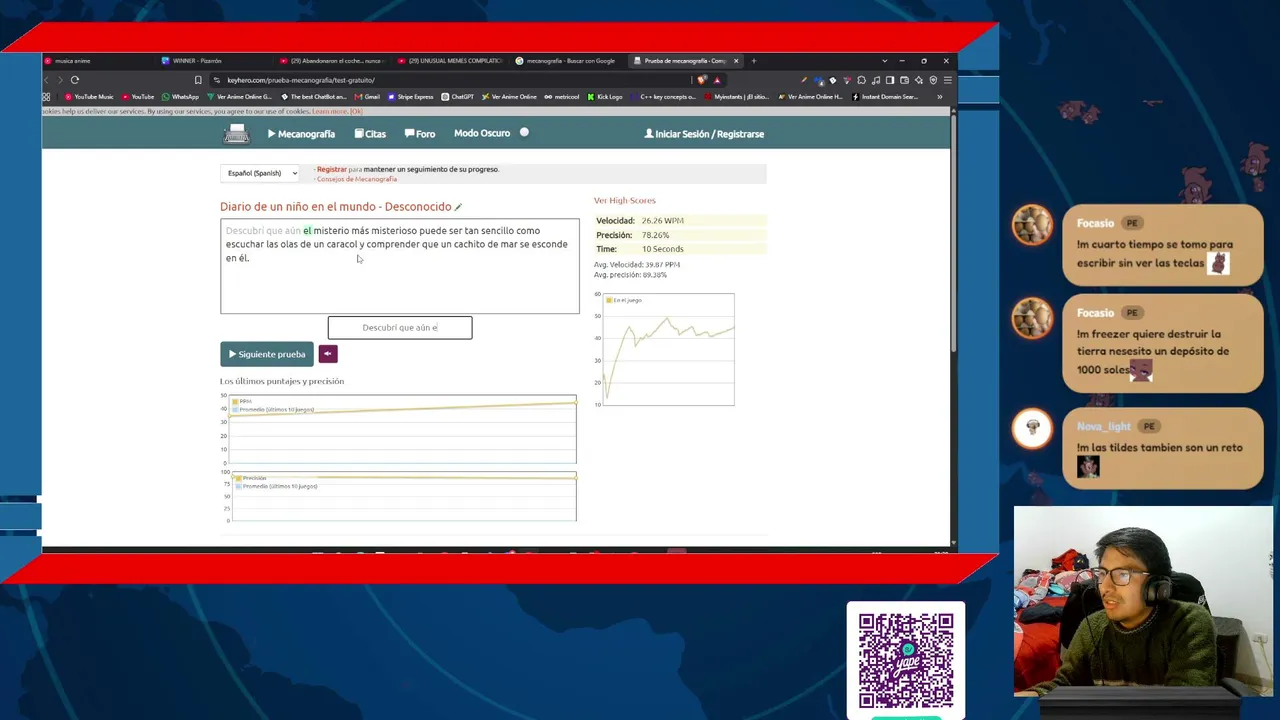Click the Yape QR code image
The image size is (1280, 720).
[906, 660]
